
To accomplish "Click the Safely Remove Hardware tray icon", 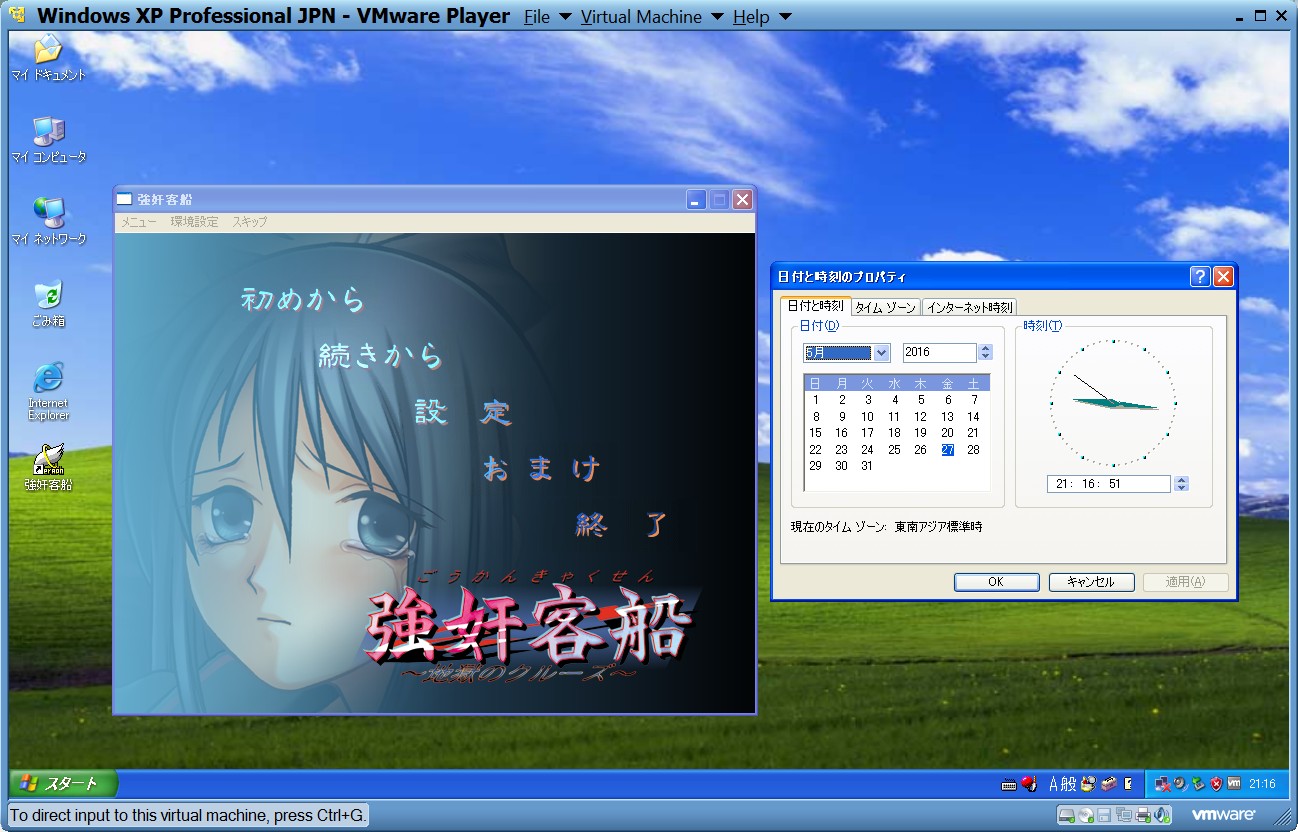I will click(x=1199, y=784).
